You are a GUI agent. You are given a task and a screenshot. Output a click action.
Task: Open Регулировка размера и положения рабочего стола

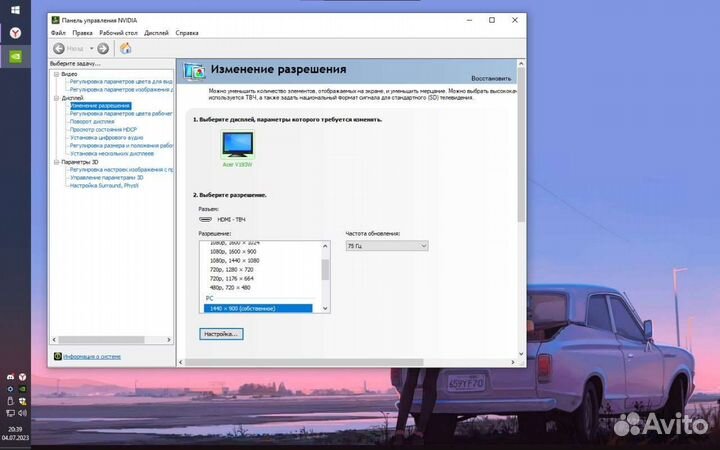click(121, 146)
